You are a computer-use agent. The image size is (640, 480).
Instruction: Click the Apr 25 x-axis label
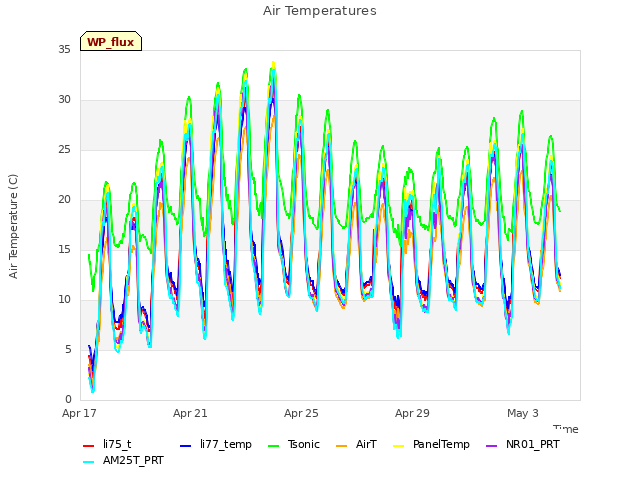click(x=301, y=413)
